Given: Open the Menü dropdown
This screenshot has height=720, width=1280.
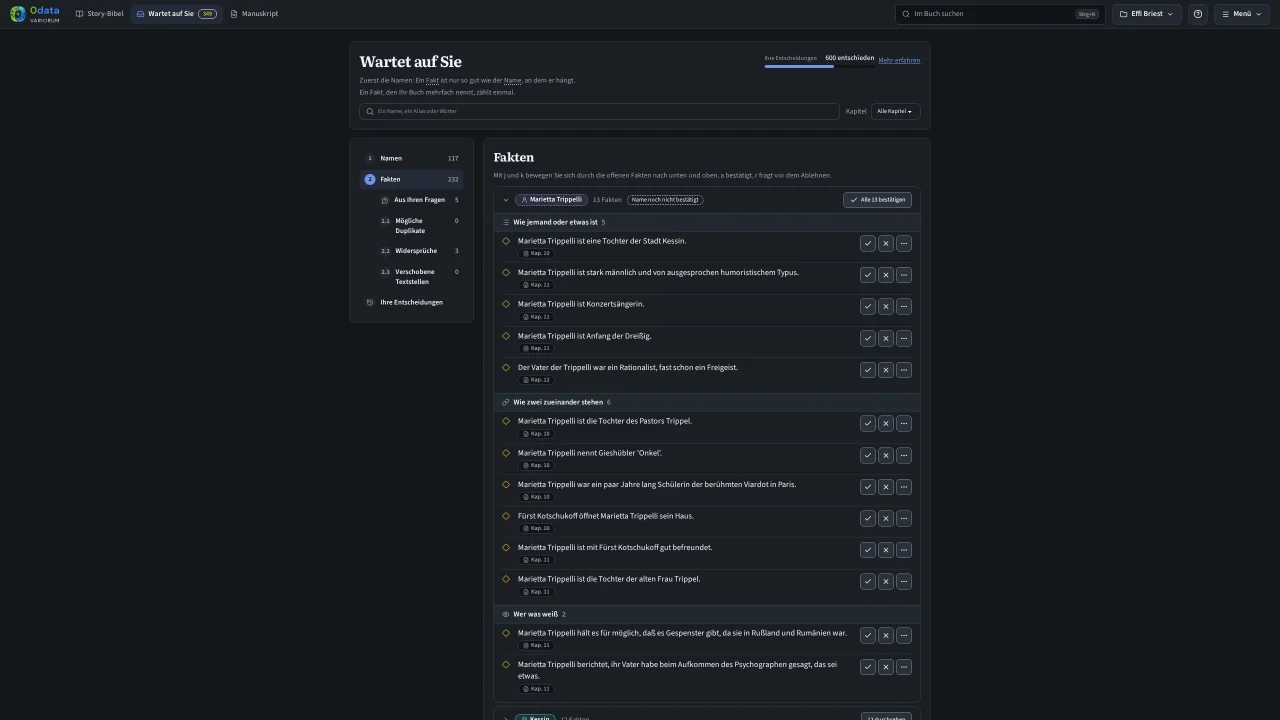Looking at the screenshot, I should coord(1242,14).
